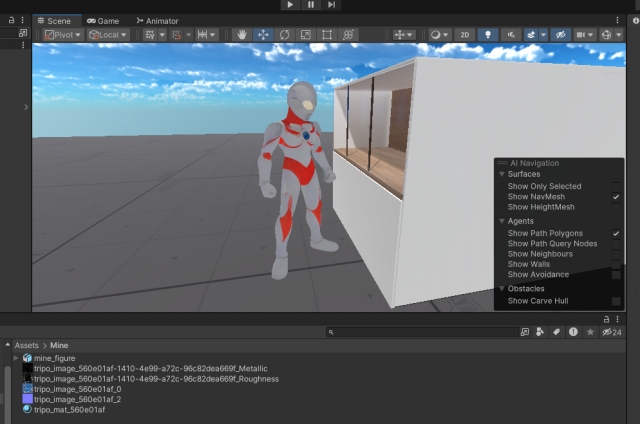Open the grid snapping settings arrow
640x424 pixels.
(162, 35)
